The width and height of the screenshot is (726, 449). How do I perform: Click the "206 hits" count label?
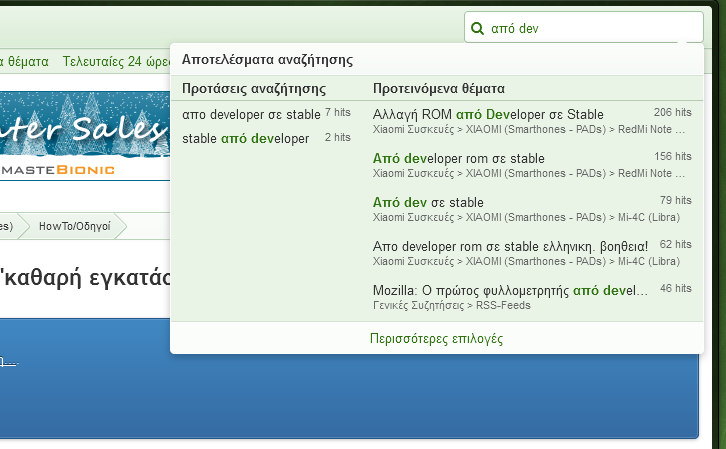pyautogui.click(x=672, y=112)
